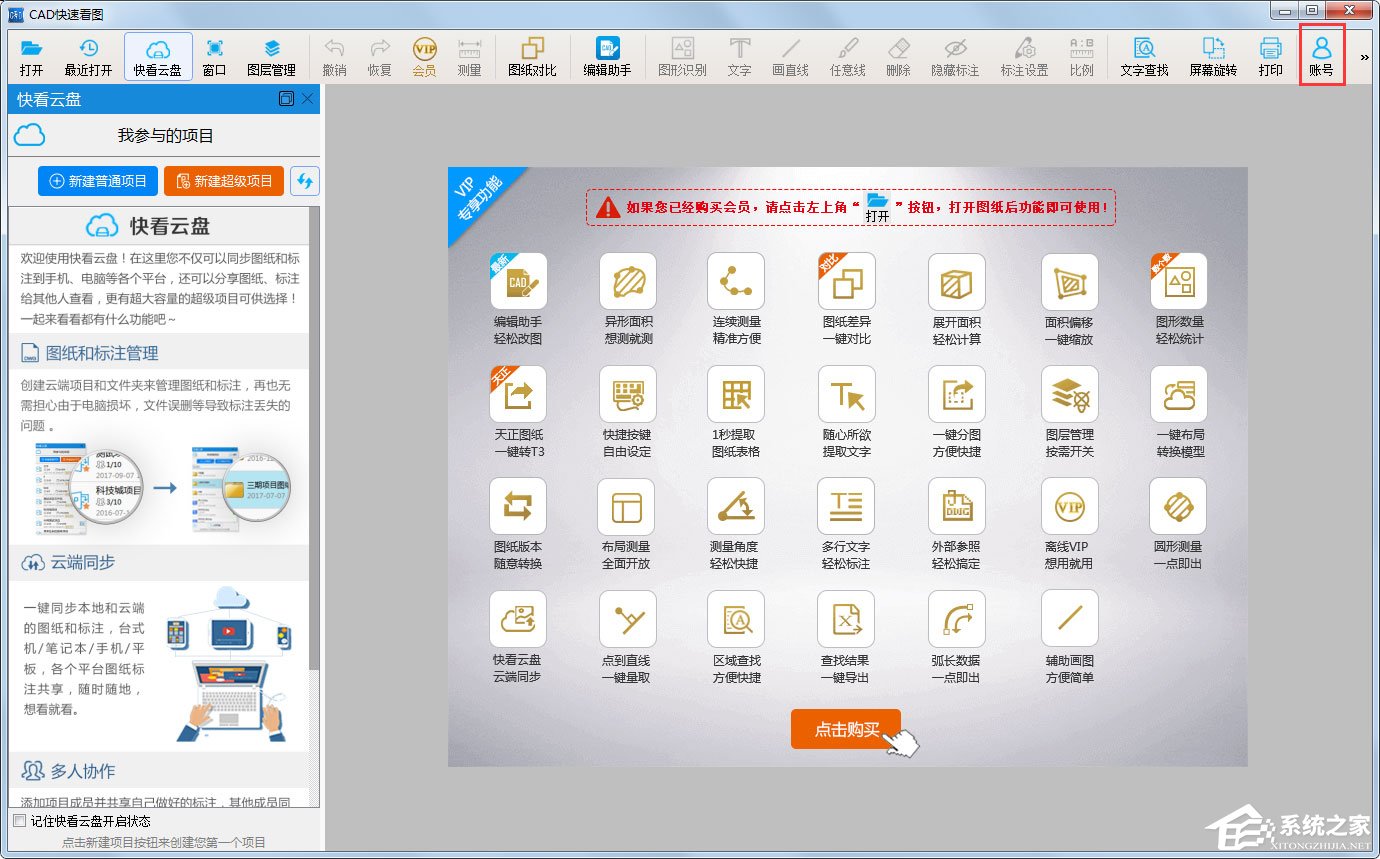This screenshot has height=859, width=1380.
Task: Select the 测量 measure tool
Action: (x=468, y=55)
